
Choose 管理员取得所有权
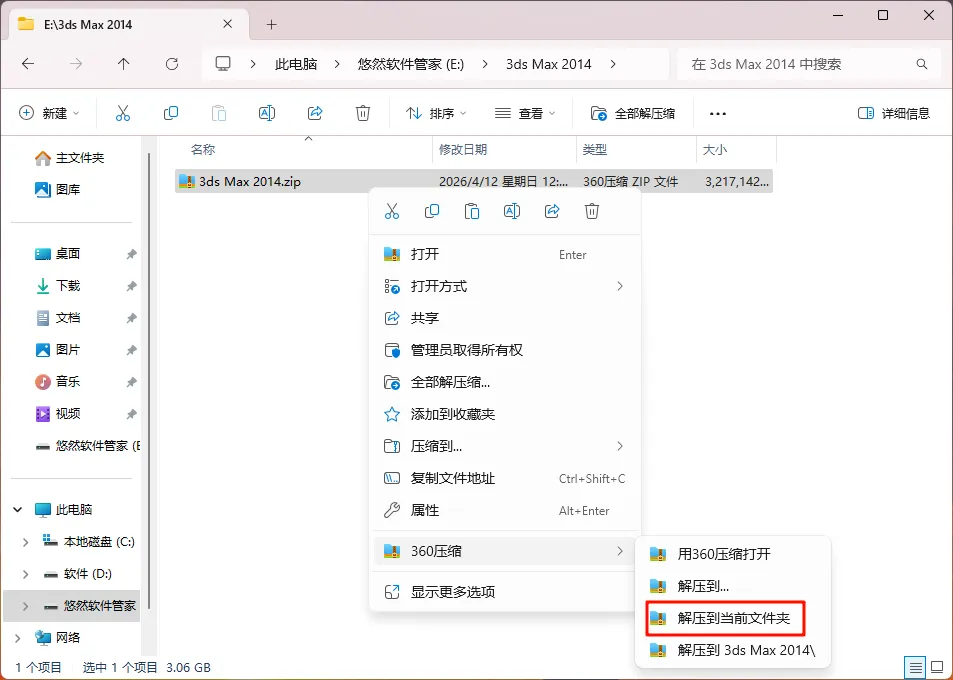click(x=505, y=350)
